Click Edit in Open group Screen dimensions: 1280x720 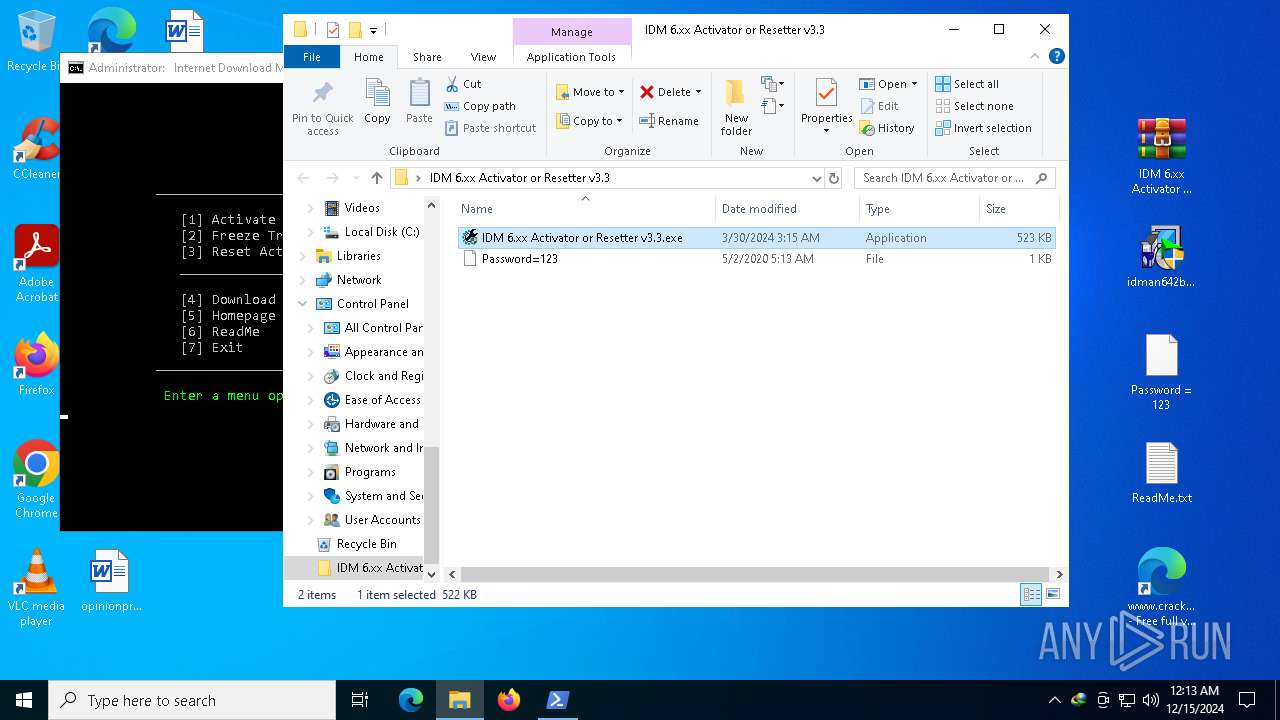879,106
